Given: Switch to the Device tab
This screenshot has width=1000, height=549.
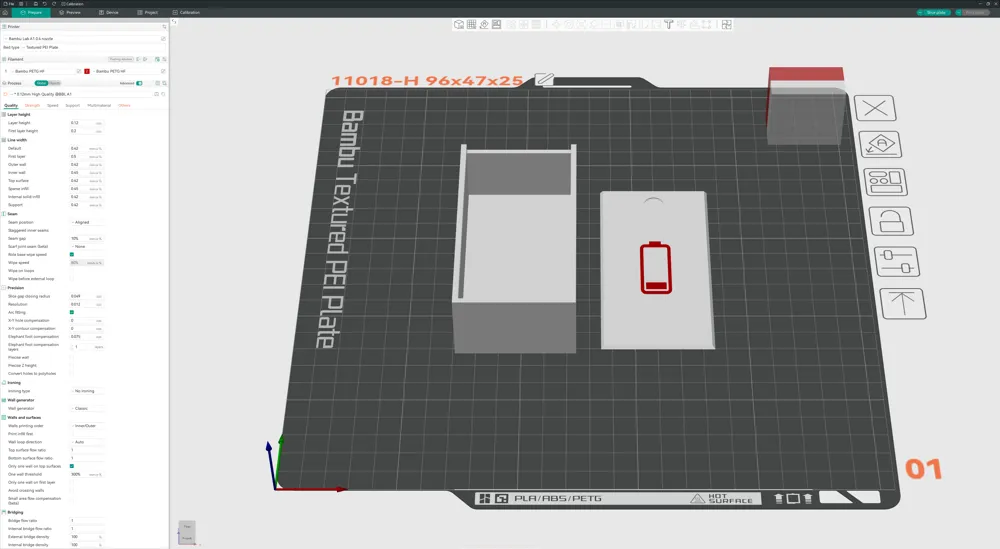Looking at the screenshot, I should (109, 12).
